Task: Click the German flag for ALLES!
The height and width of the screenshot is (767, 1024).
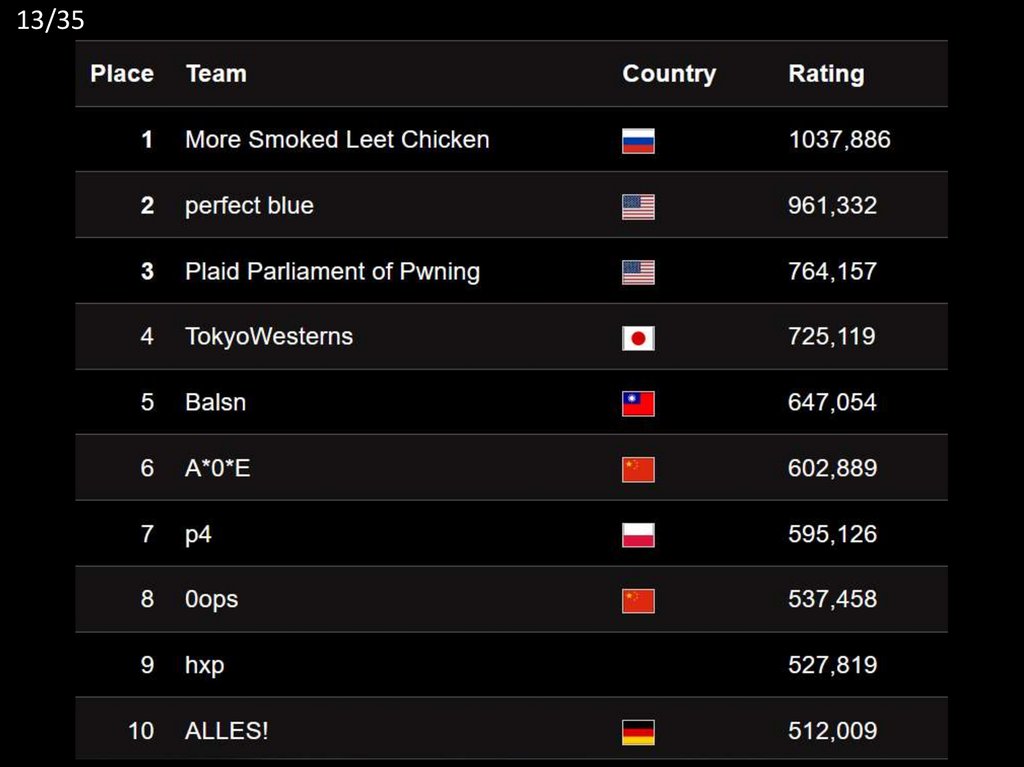Action: tap(638, 732)
